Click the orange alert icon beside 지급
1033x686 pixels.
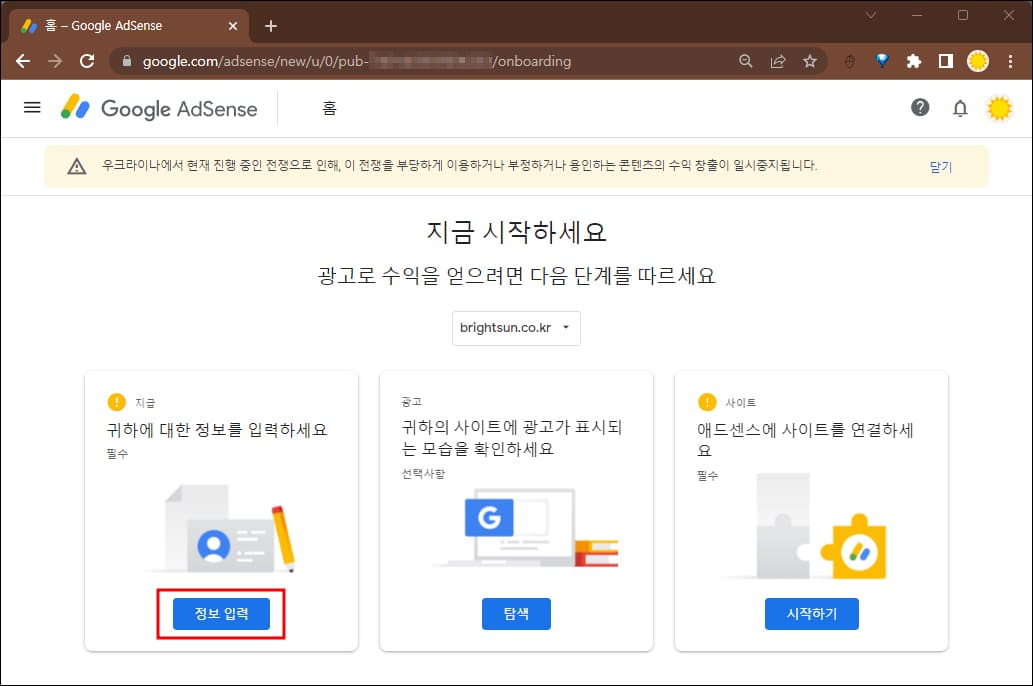116,401
